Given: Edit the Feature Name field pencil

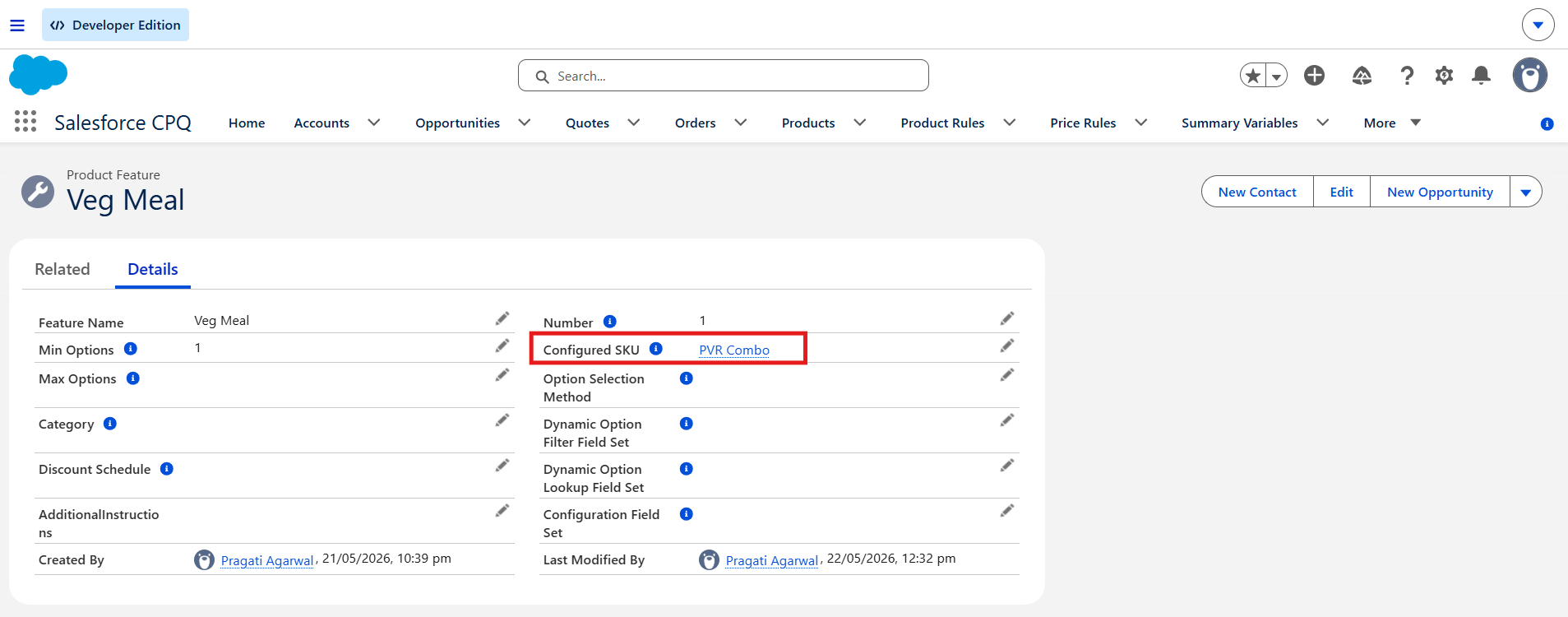Looking at the screenshot, I should [502, 318].
